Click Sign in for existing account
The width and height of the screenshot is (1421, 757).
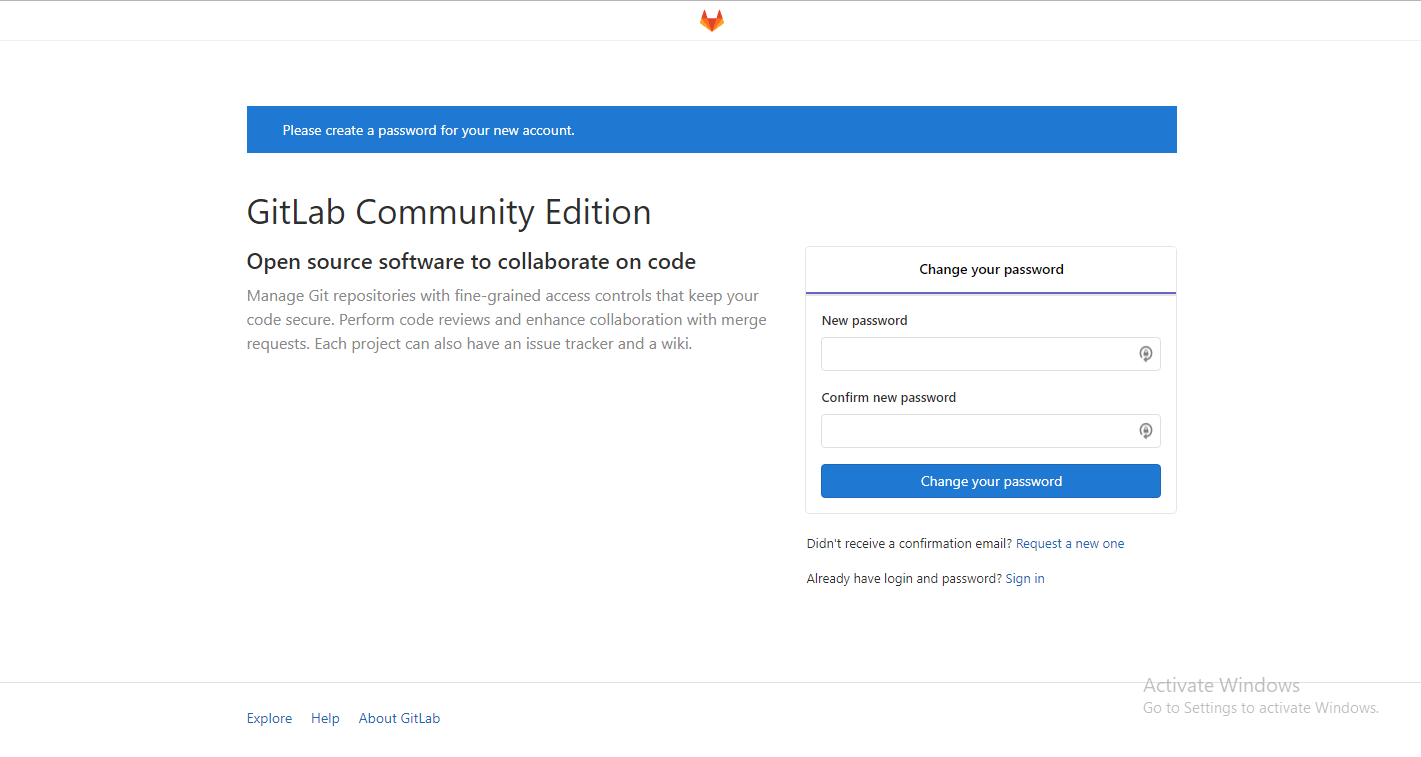[1024, 578]
